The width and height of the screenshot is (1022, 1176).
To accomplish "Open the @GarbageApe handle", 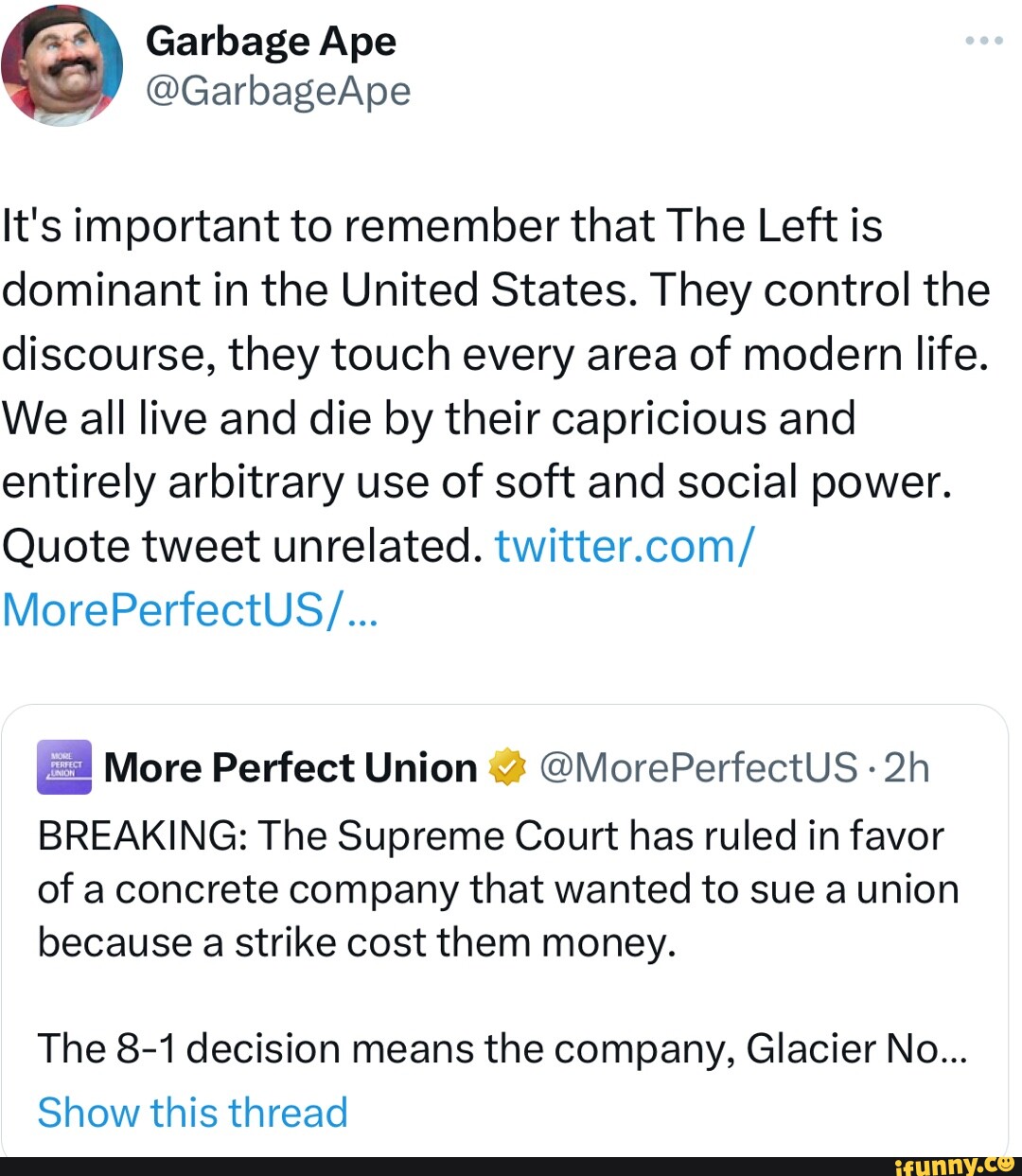I will [279, 91].
